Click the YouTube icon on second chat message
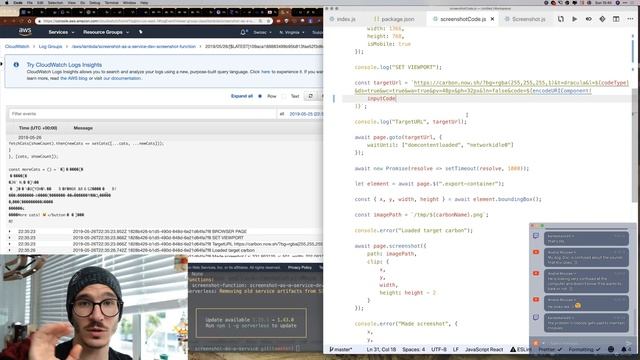The width and height of the screenshot is (640, 360). point(536,252)
